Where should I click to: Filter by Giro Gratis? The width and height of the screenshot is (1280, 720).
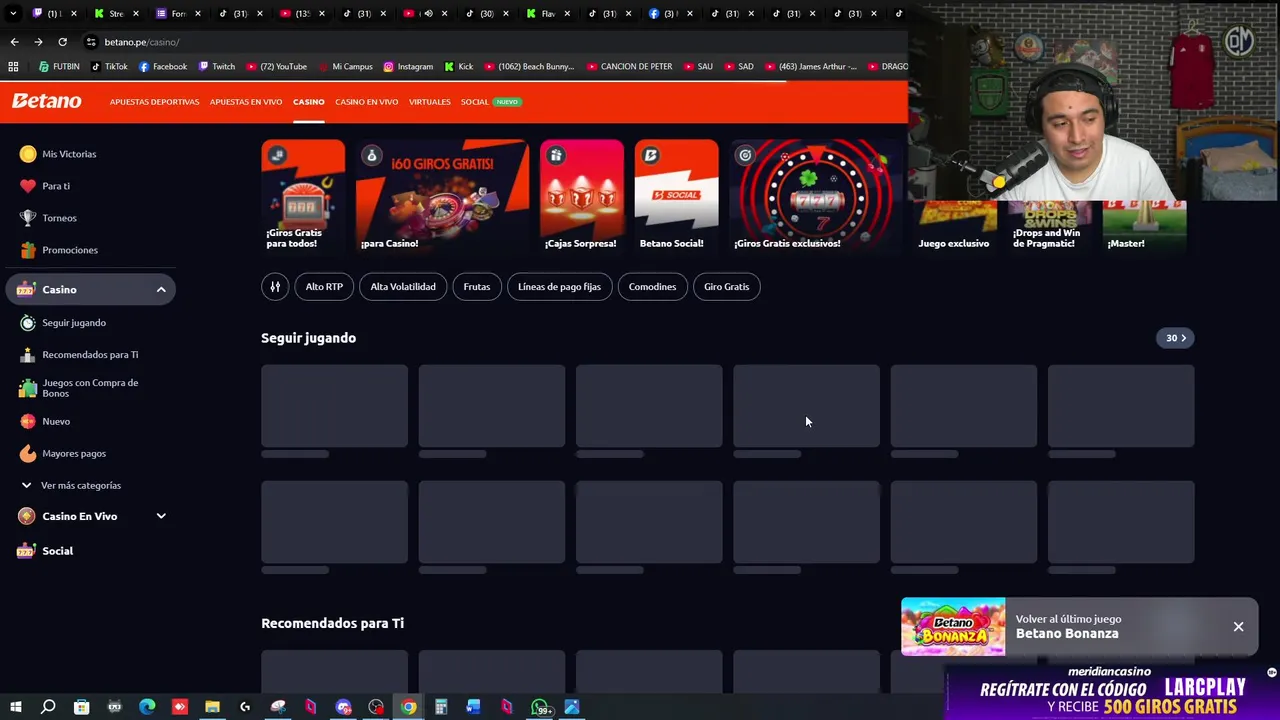[x=726, y=287]
